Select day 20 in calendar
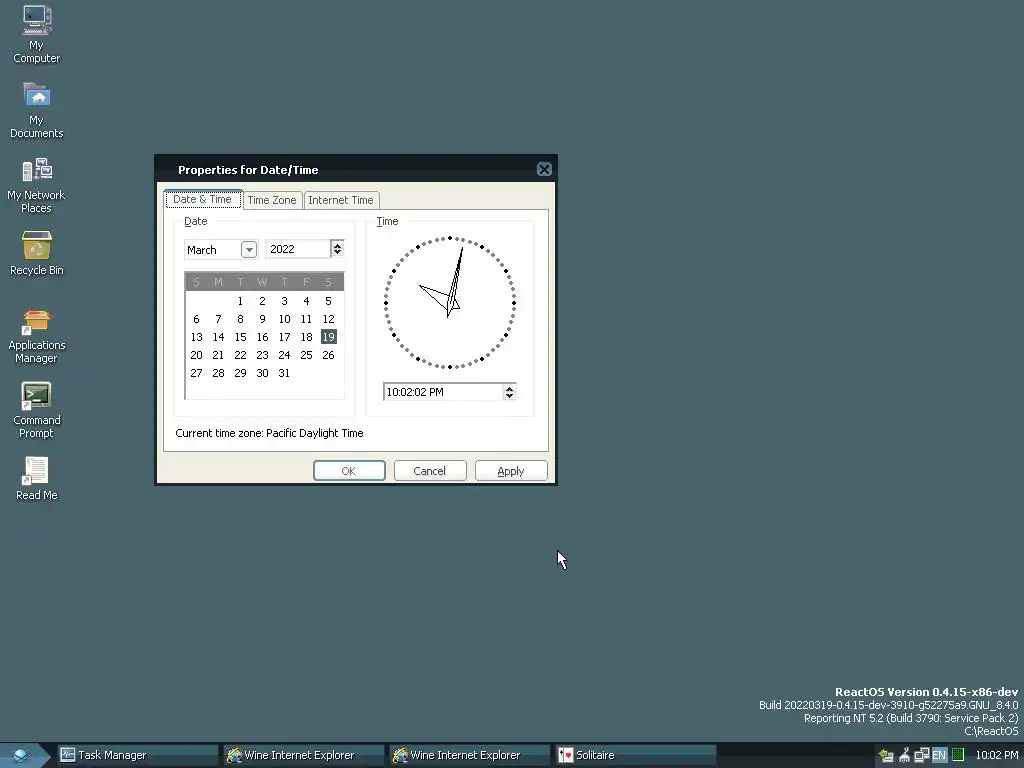1024x768 pixels. click(x=197, y=355)
